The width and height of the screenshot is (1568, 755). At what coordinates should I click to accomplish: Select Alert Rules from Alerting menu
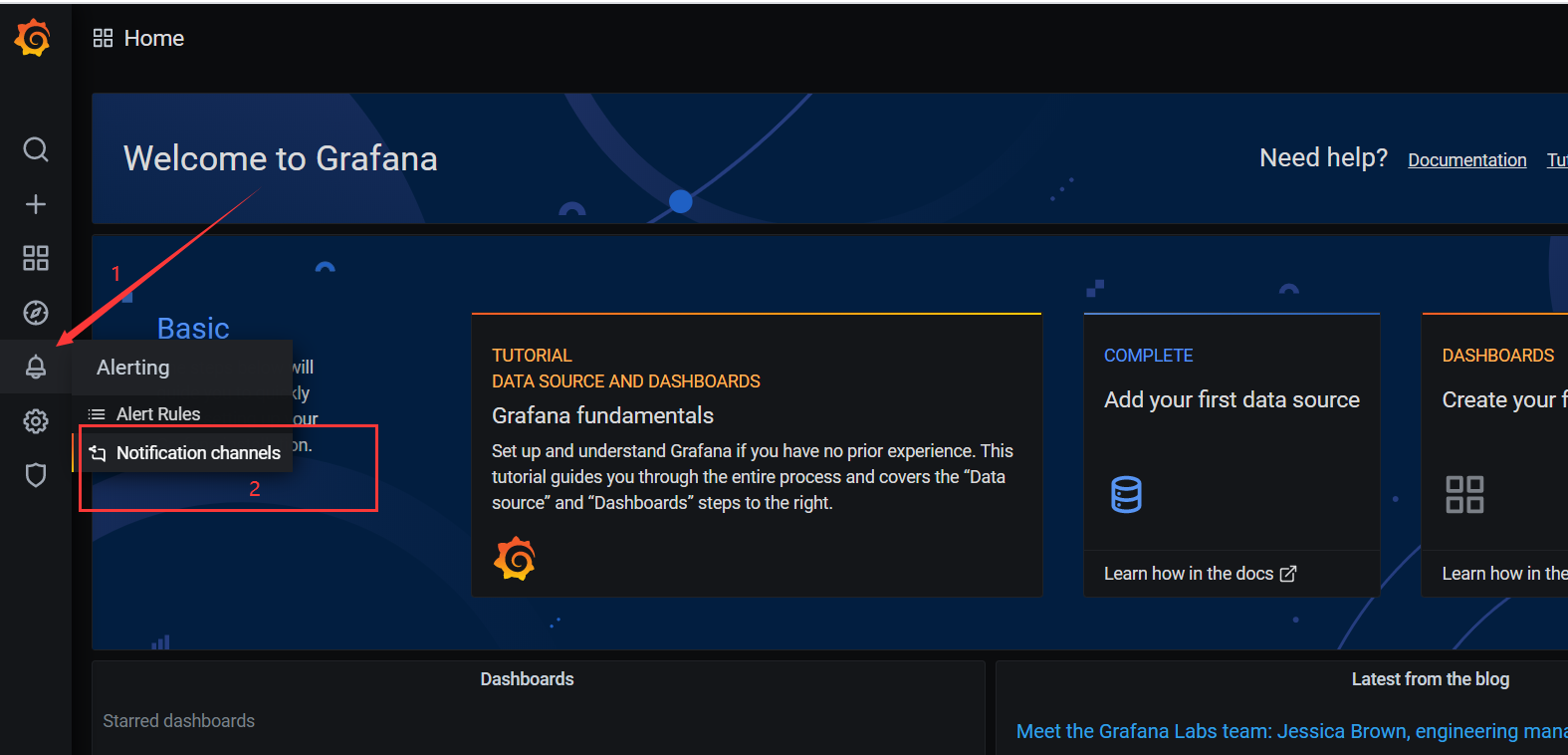158,414
